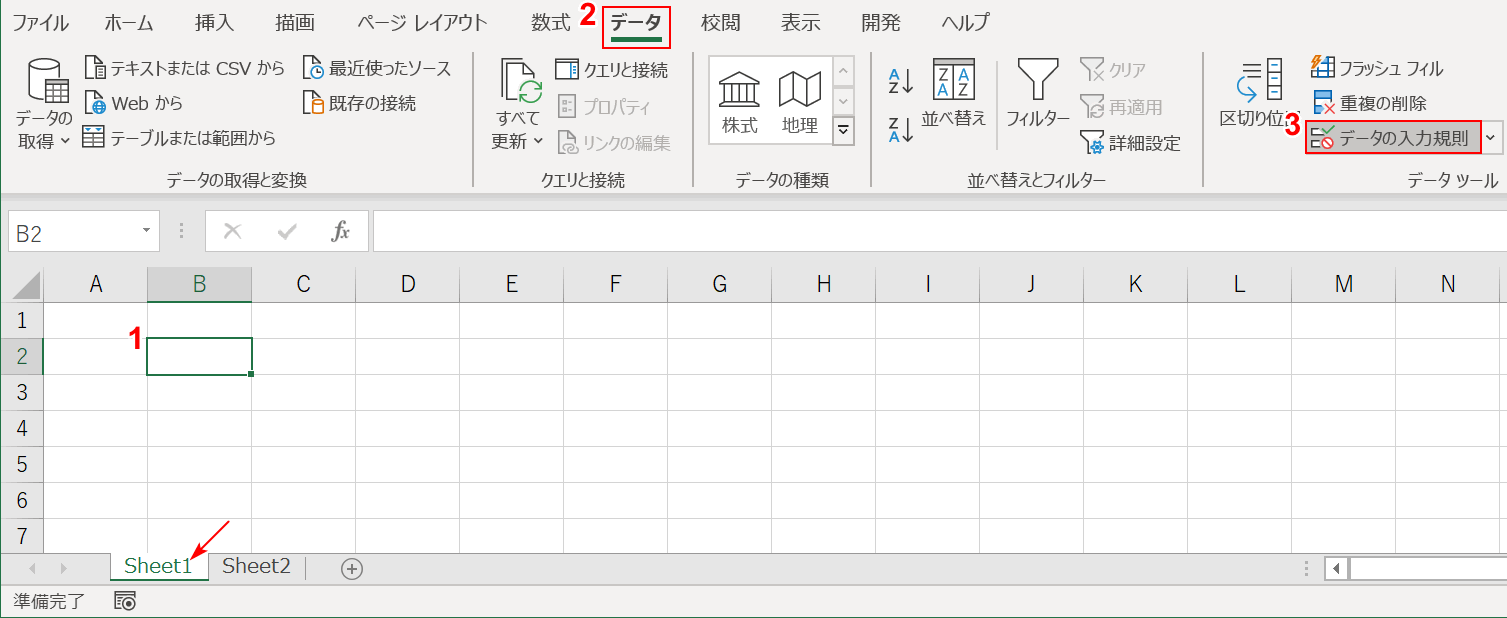Expand the data types gallery arrow
Screen dimensions: 1507x618
point(843,130)
